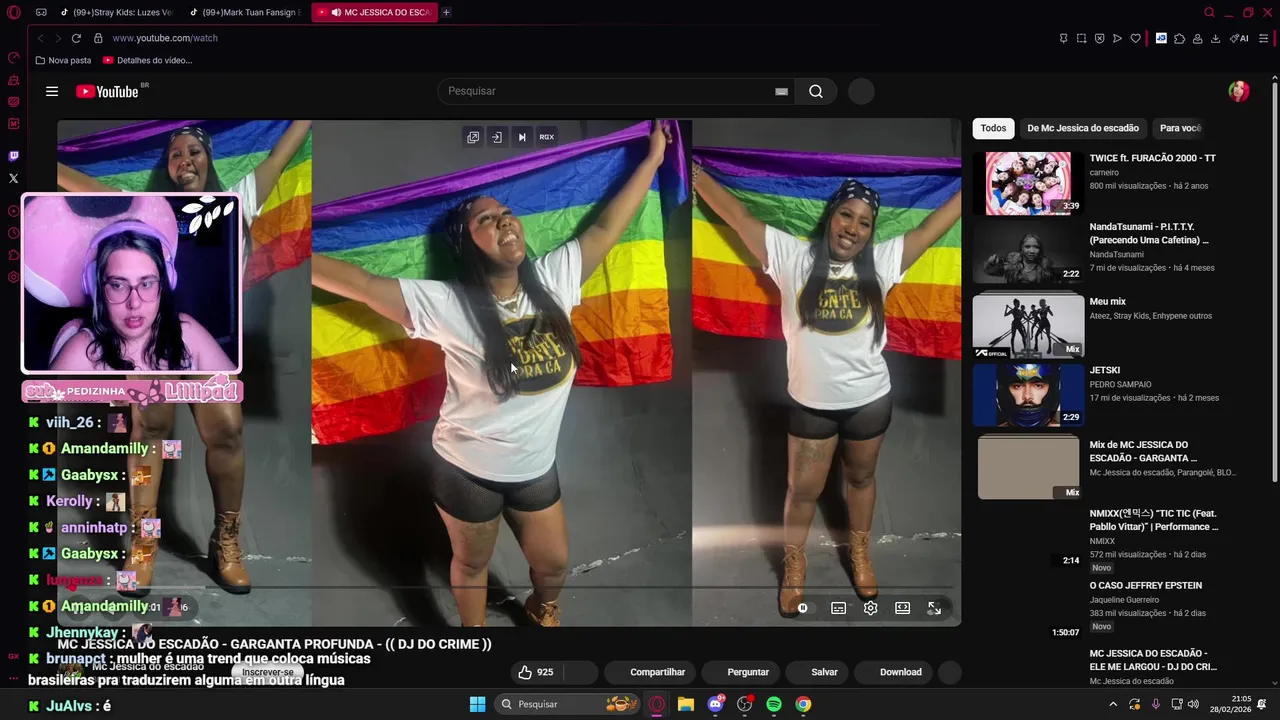The width and height of the screenshot is (1280, 720).
Task: Open the GX Corner gamepad tab icon
Action: click(x=41, y=12)
